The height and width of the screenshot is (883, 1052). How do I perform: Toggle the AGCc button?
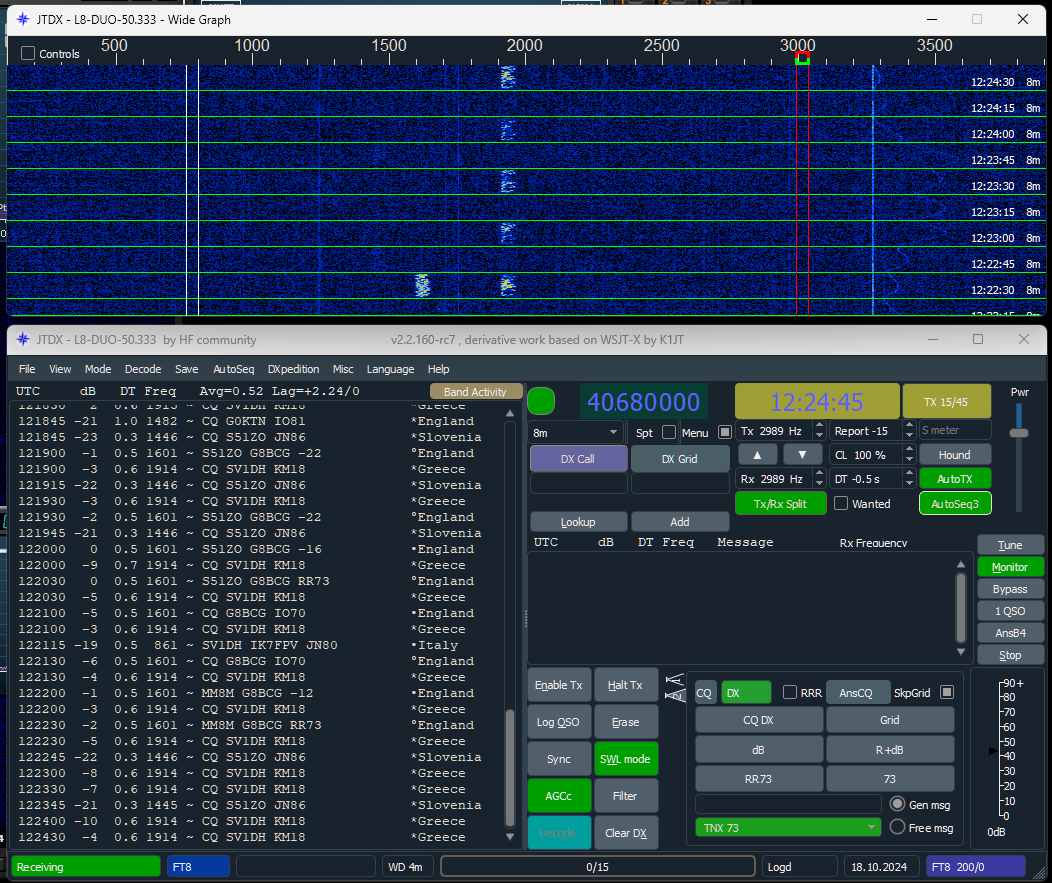pyautogui.click(x=559, y=796)
